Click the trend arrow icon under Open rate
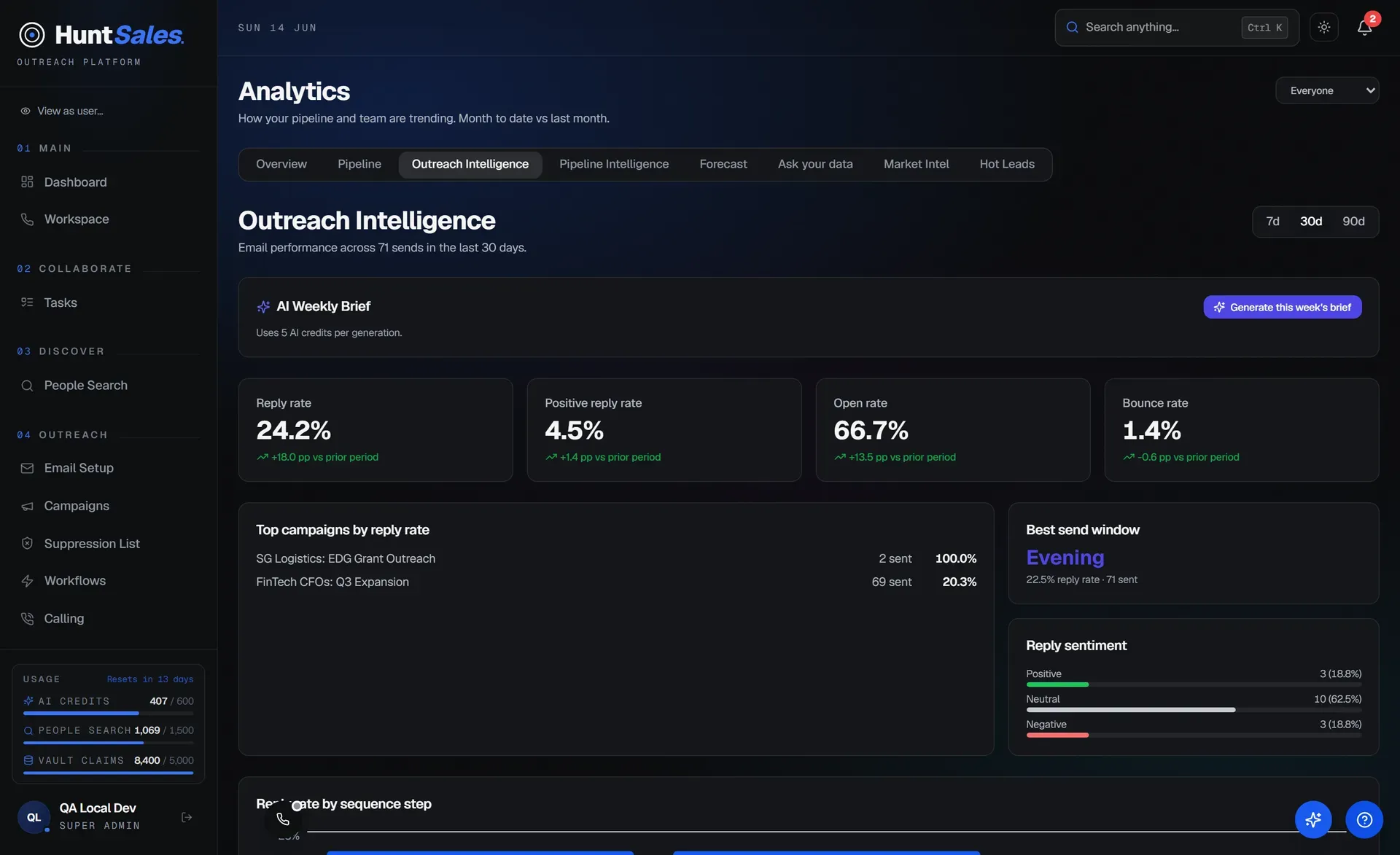1400x855 pixels. (x=840, y=457)
